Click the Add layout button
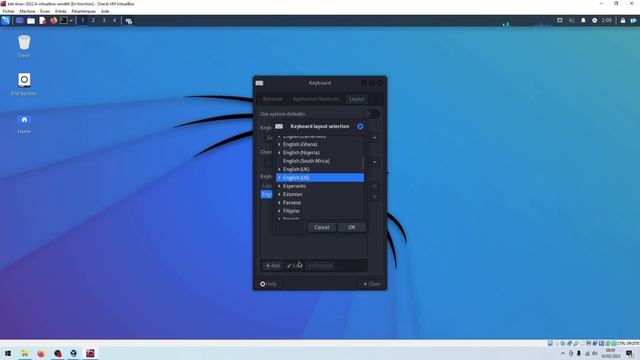The image size is (640, 360). pyautogui.click(x=273, y=266)
